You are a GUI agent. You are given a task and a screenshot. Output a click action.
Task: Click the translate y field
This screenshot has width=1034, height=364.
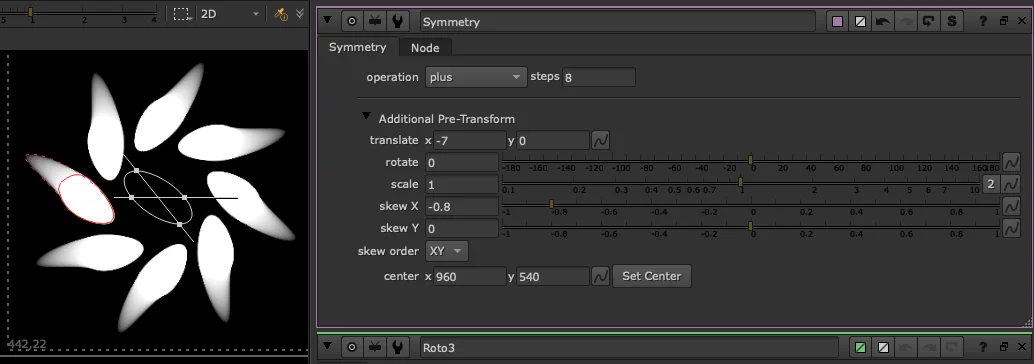pos(553,140)
